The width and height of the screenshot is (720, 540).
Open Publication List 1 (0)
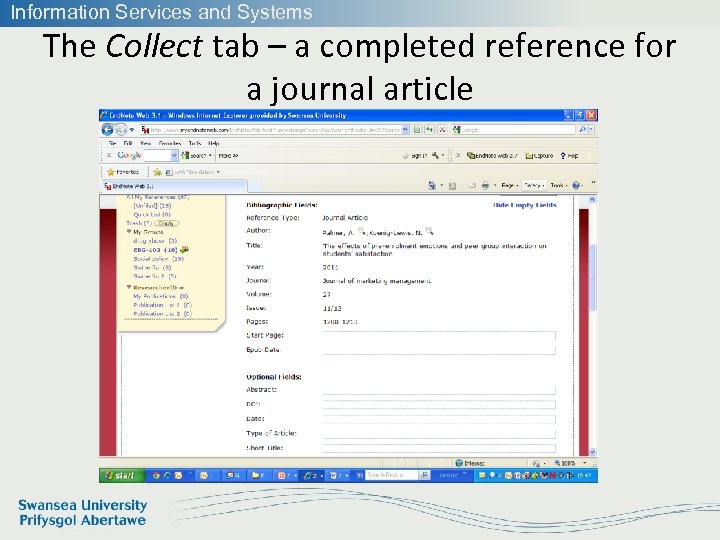(163, 305)
